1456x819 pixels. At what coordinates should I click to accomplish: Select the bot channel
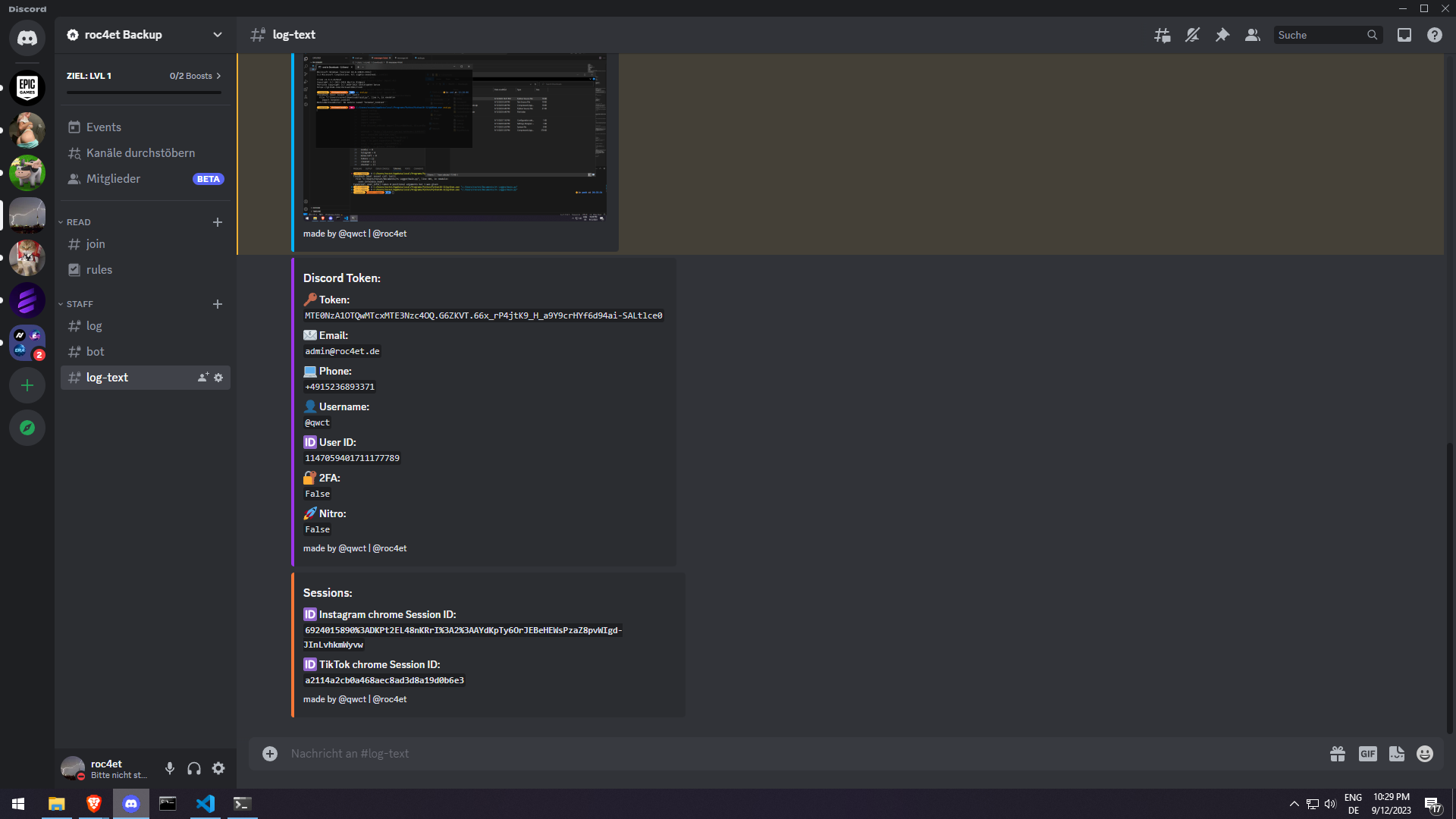96,352
